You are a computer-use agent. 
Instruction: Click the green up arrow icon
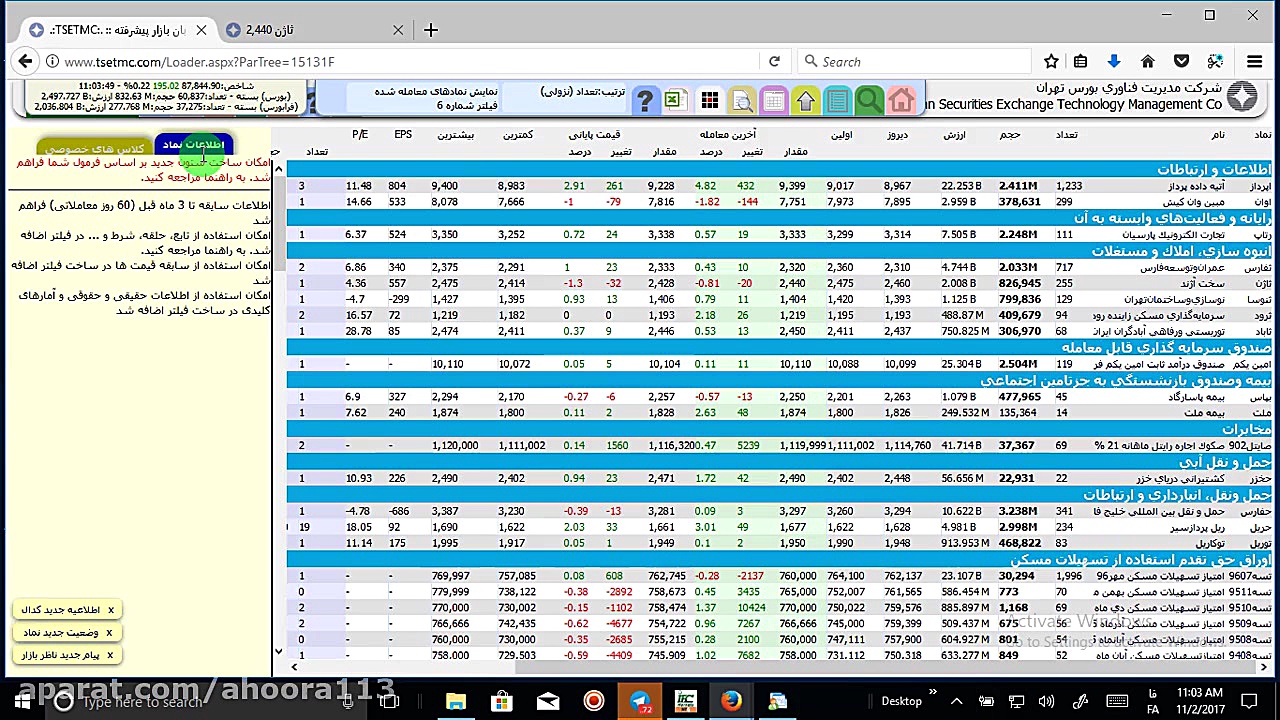805,100
